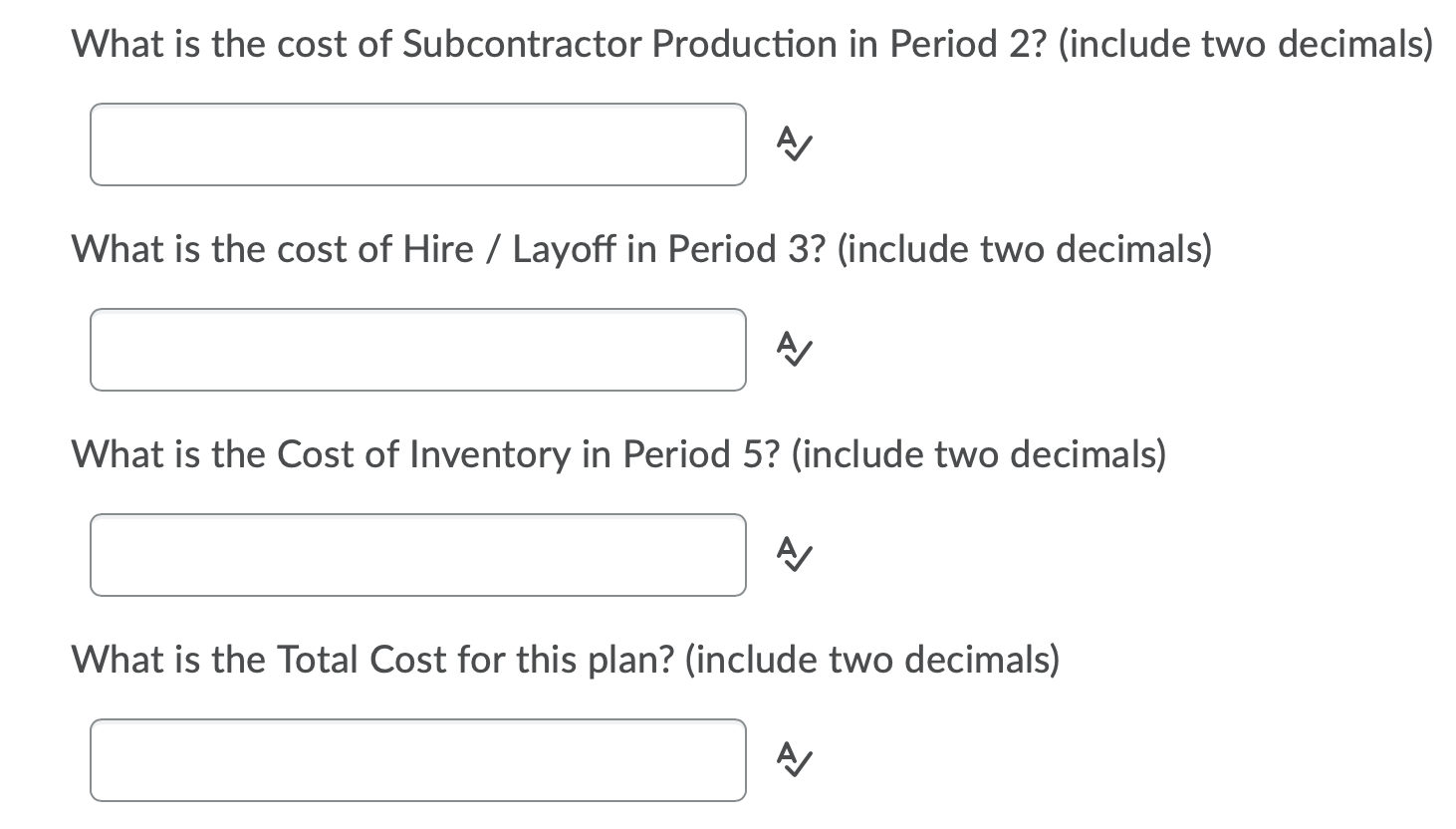Screen dimensions: 1456x829
Task: Select the Cost of Inventory question text
Action: (617, 454)
